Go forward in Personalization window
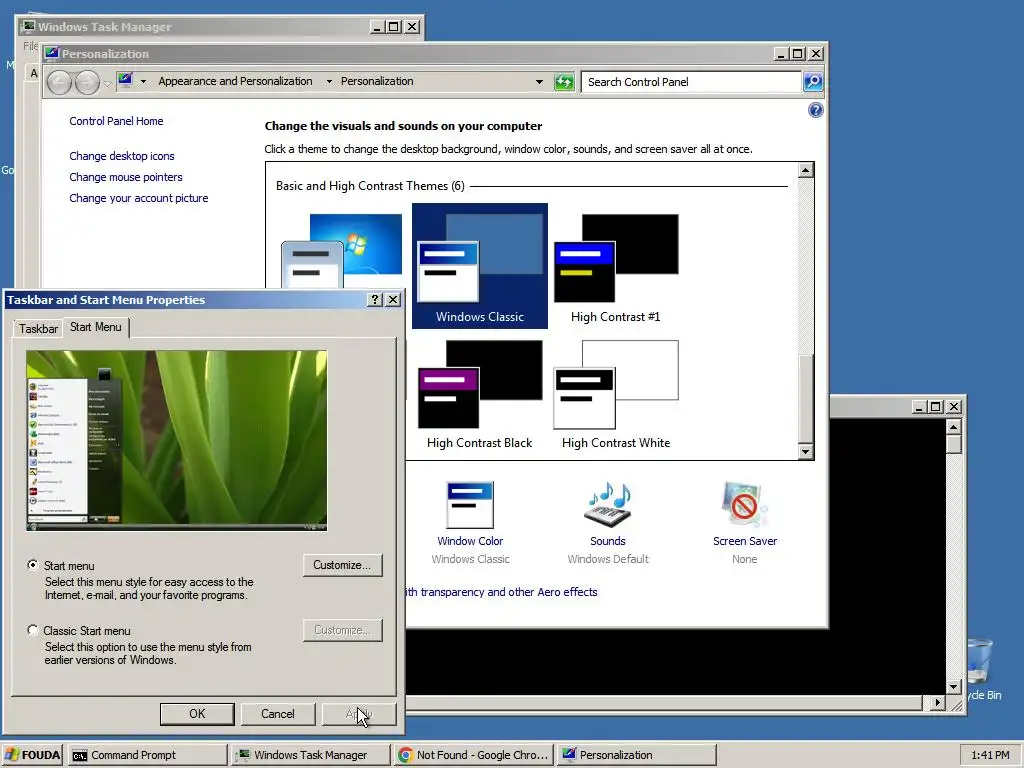 (88, 82)
